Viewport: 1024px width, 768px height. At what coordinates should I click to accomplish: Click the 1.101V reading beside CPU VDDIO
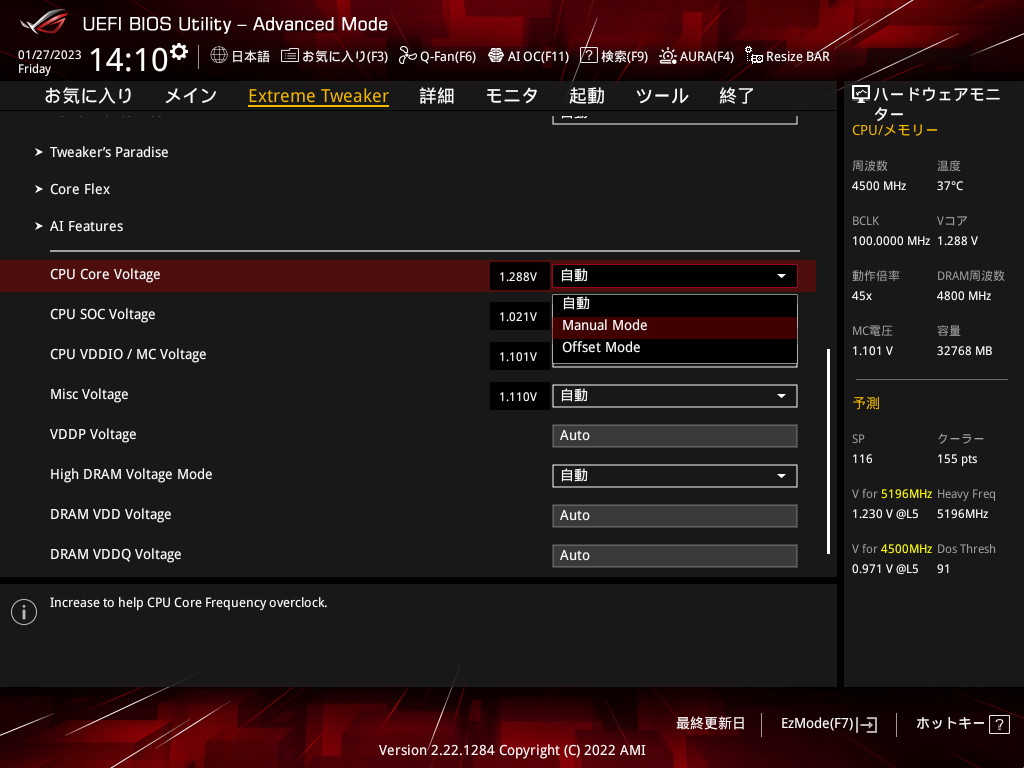pos(519,357)
